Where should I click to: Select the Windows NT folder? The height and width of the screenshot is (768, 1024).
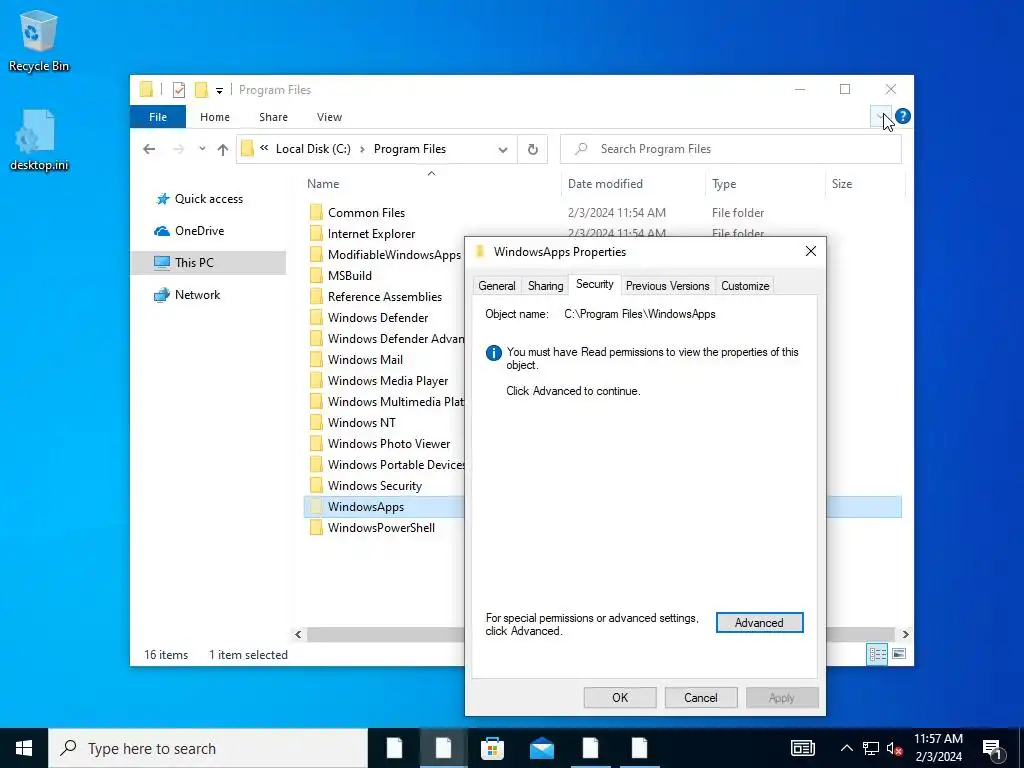361,423
